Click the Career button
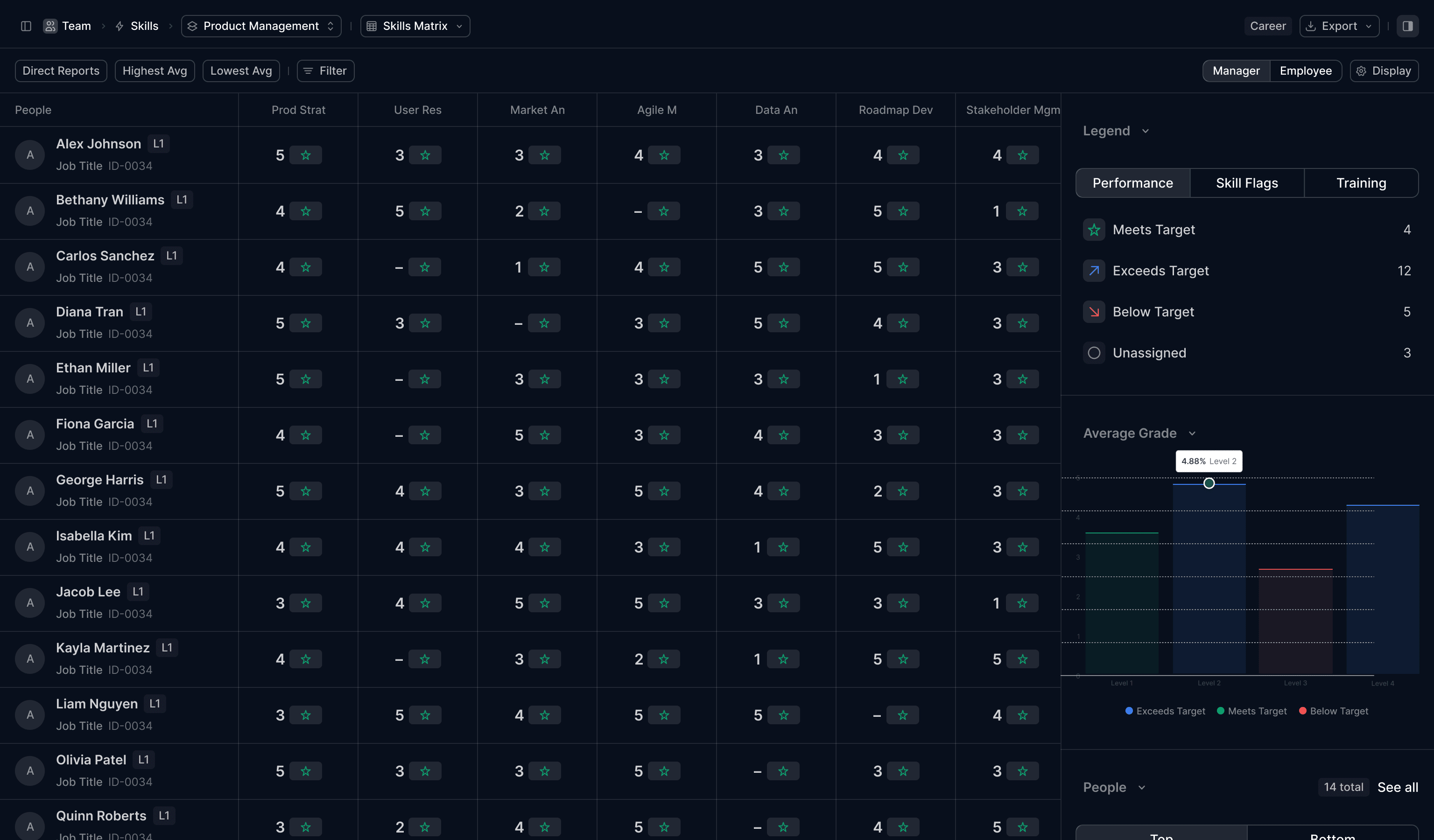The image size is (1434, 840). click(x=1267, y=26)
